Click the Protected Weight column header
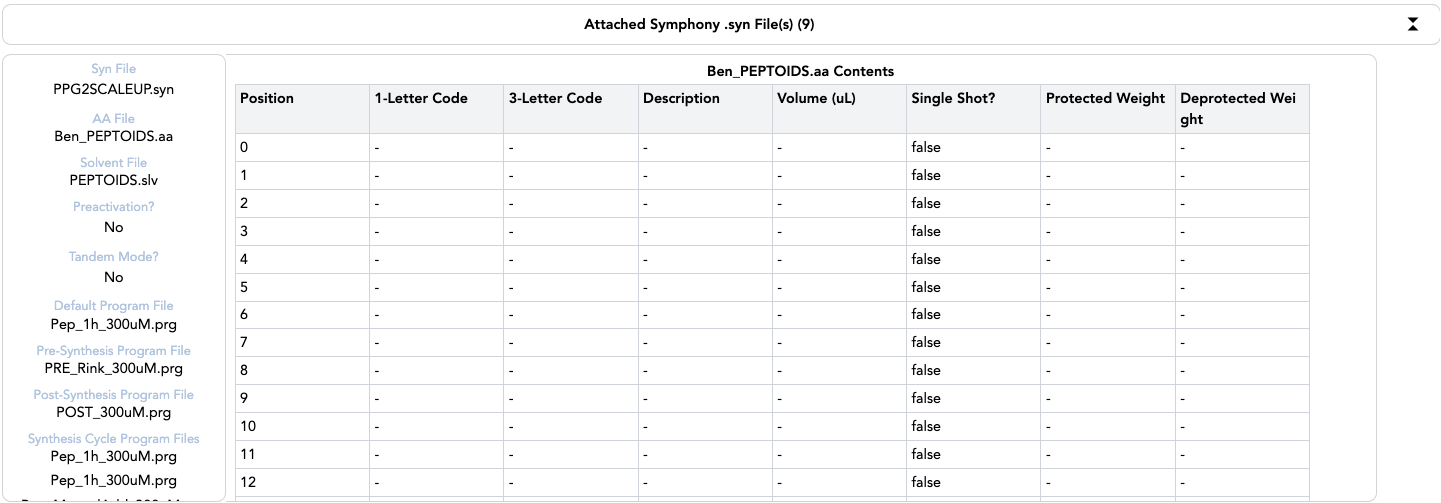The width and height of the screenshot is (1441, 503). [x=1105, y=98]
